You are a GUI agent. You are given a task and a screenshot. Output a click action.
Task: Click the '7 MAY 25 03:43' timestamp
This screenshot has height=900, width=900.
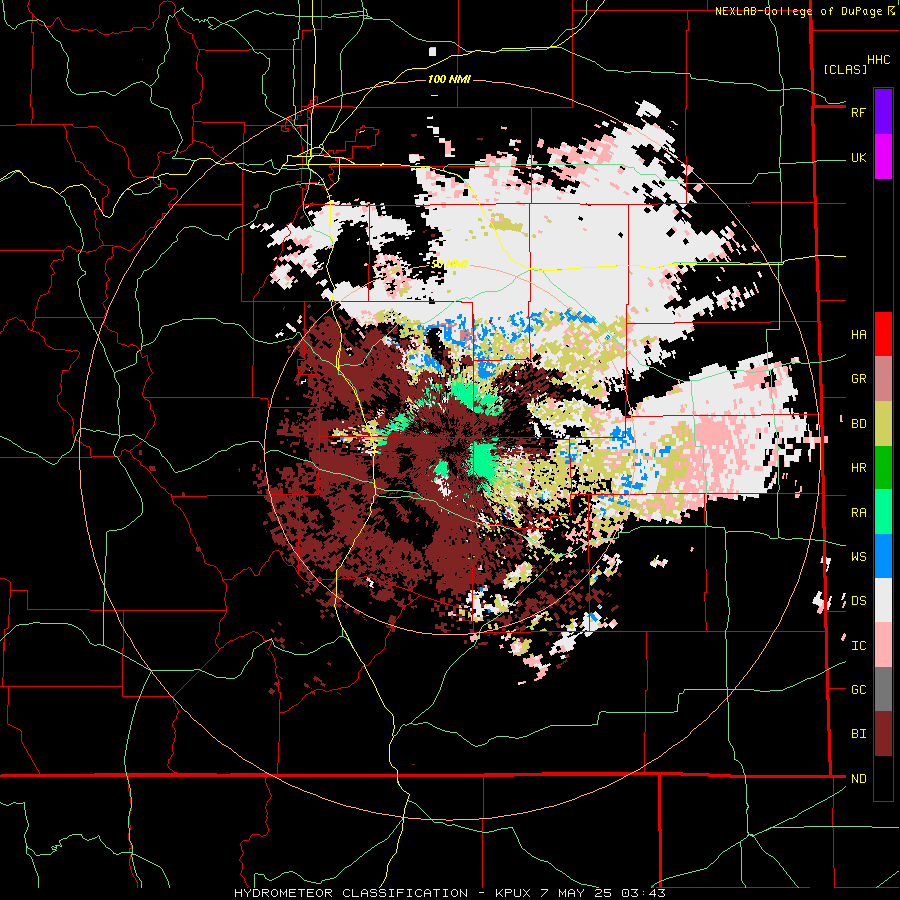coord(603,893)
